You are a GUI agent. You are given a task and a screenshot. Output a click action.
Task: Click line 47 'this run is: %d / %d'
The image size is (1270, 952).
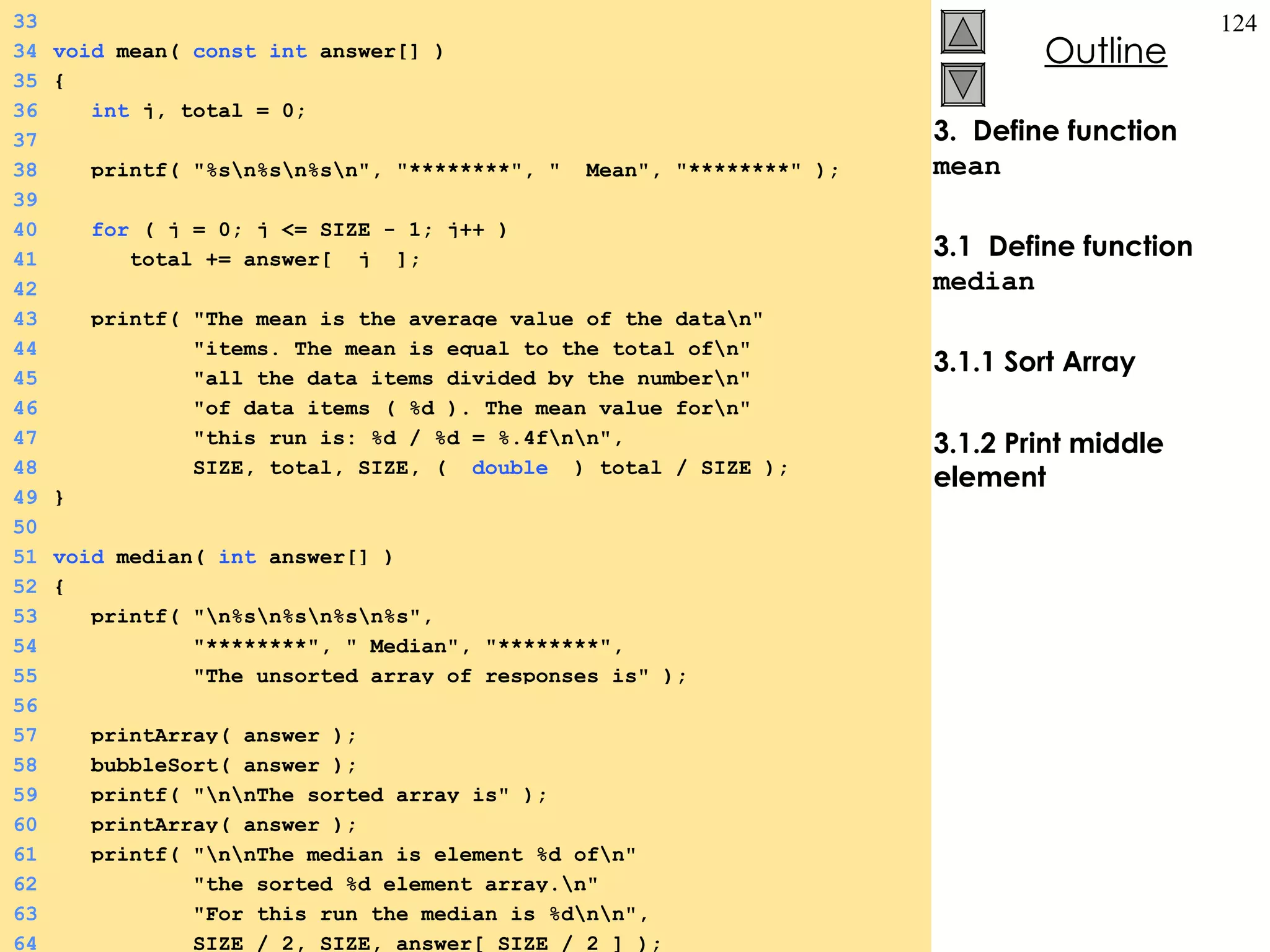[x=408, y=438]
